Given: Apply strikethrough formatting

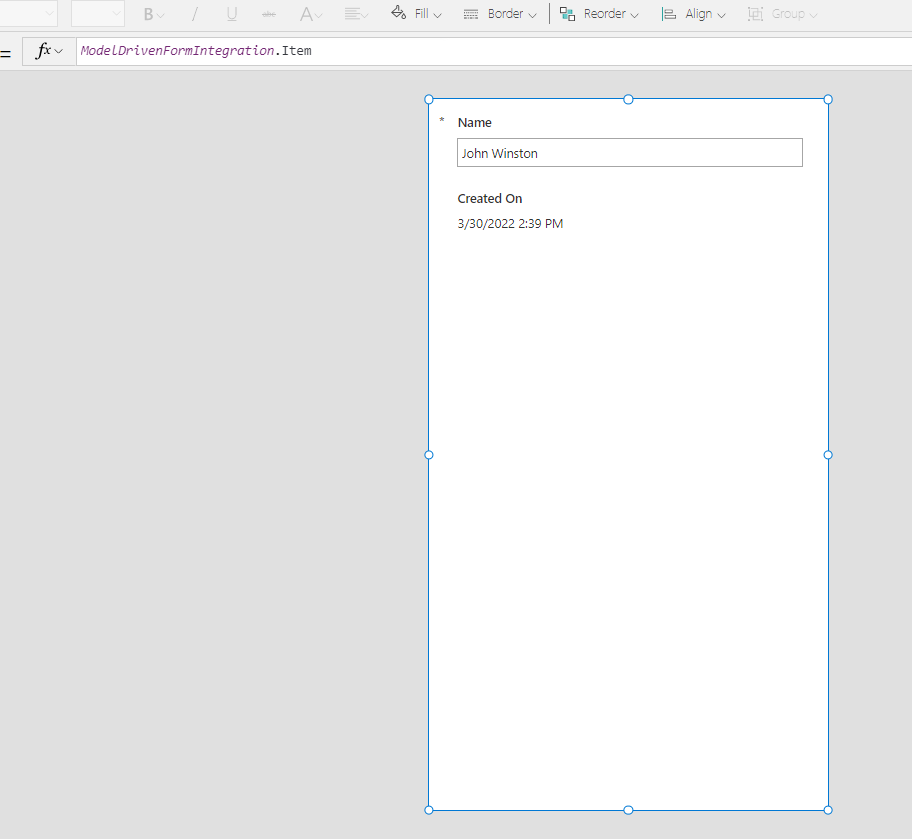Looking at the screenshot, I should (268, 13).
